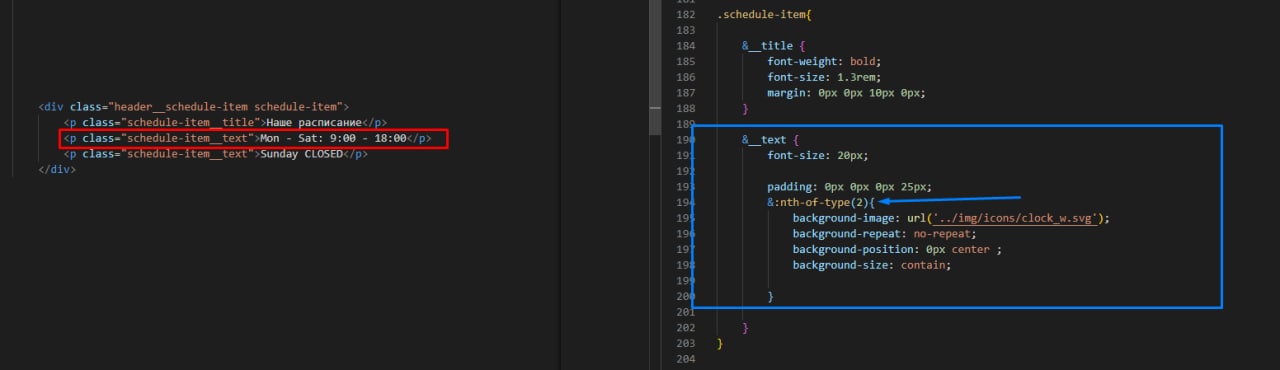The image size is (1280, 370).
Task: Click line number 182 in the gutter
Action: coord(685,16)
